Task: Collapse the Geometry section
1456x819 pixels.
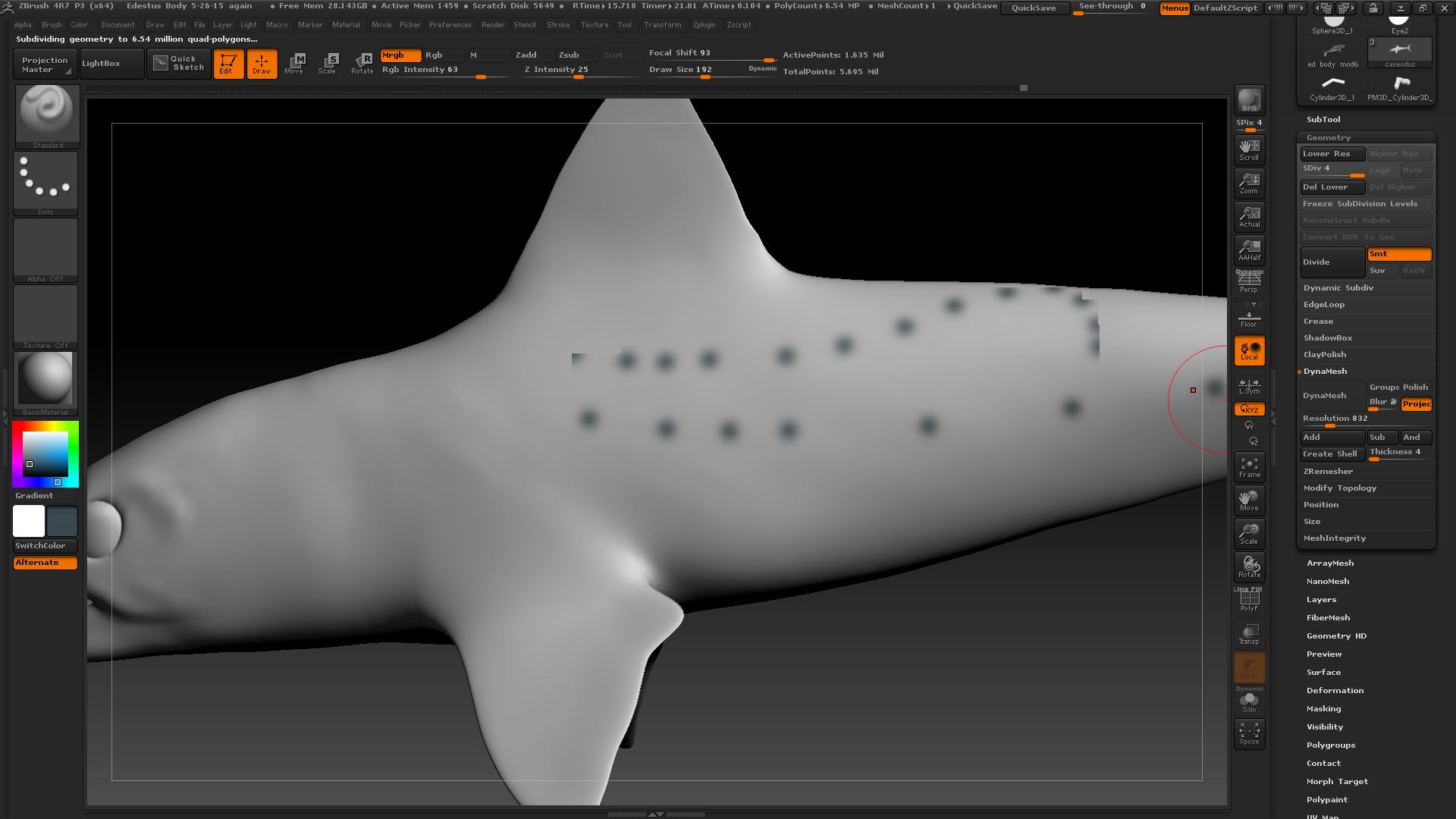Action: tap(1327, 137)
